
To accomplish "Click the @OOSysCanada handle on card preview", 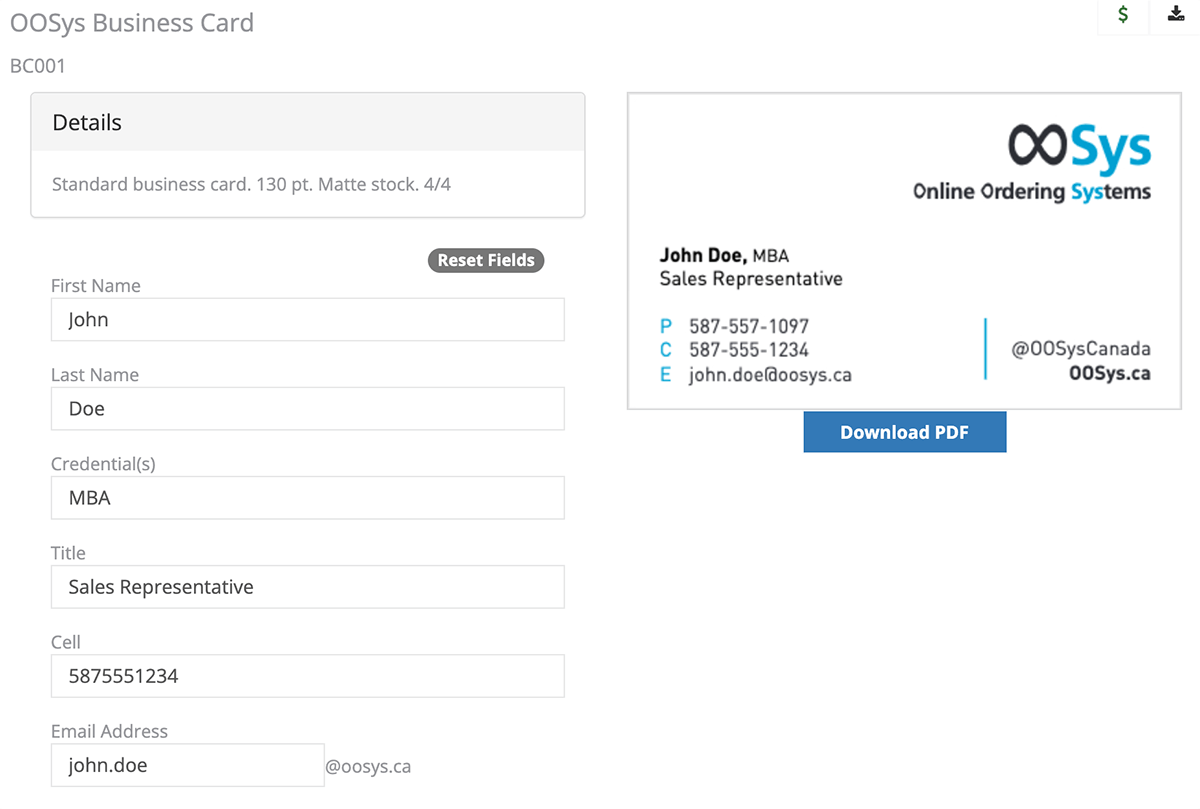I will click(1080, 349).
